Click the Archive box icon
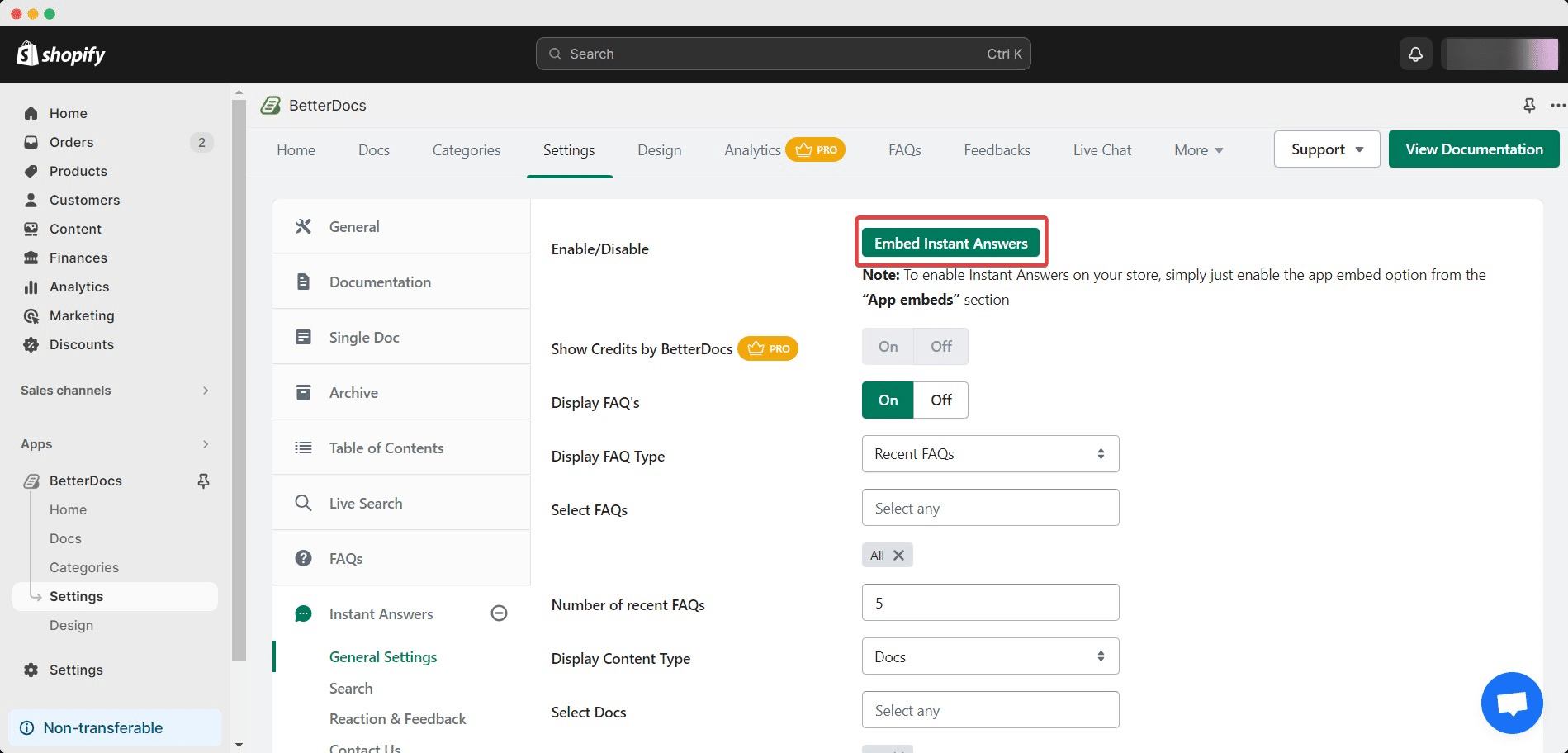The width and height of the screenshot is (1568, 753). 303,392
